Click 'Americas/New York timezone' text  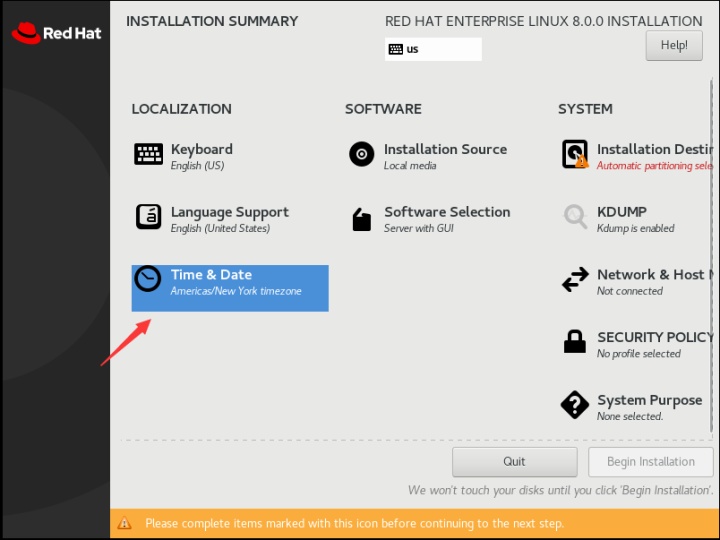click(236, 291)
